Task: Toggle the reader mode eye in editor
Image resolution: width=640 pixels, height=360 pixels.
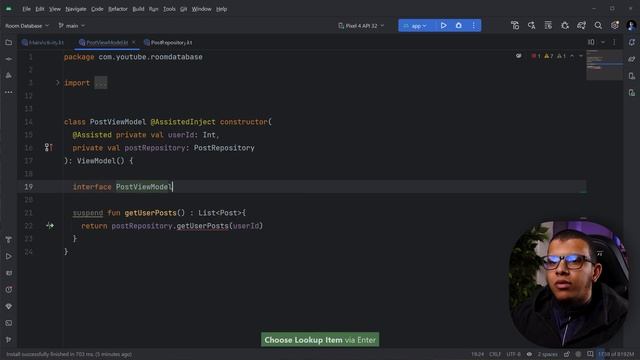Action: tap(518, 56)
